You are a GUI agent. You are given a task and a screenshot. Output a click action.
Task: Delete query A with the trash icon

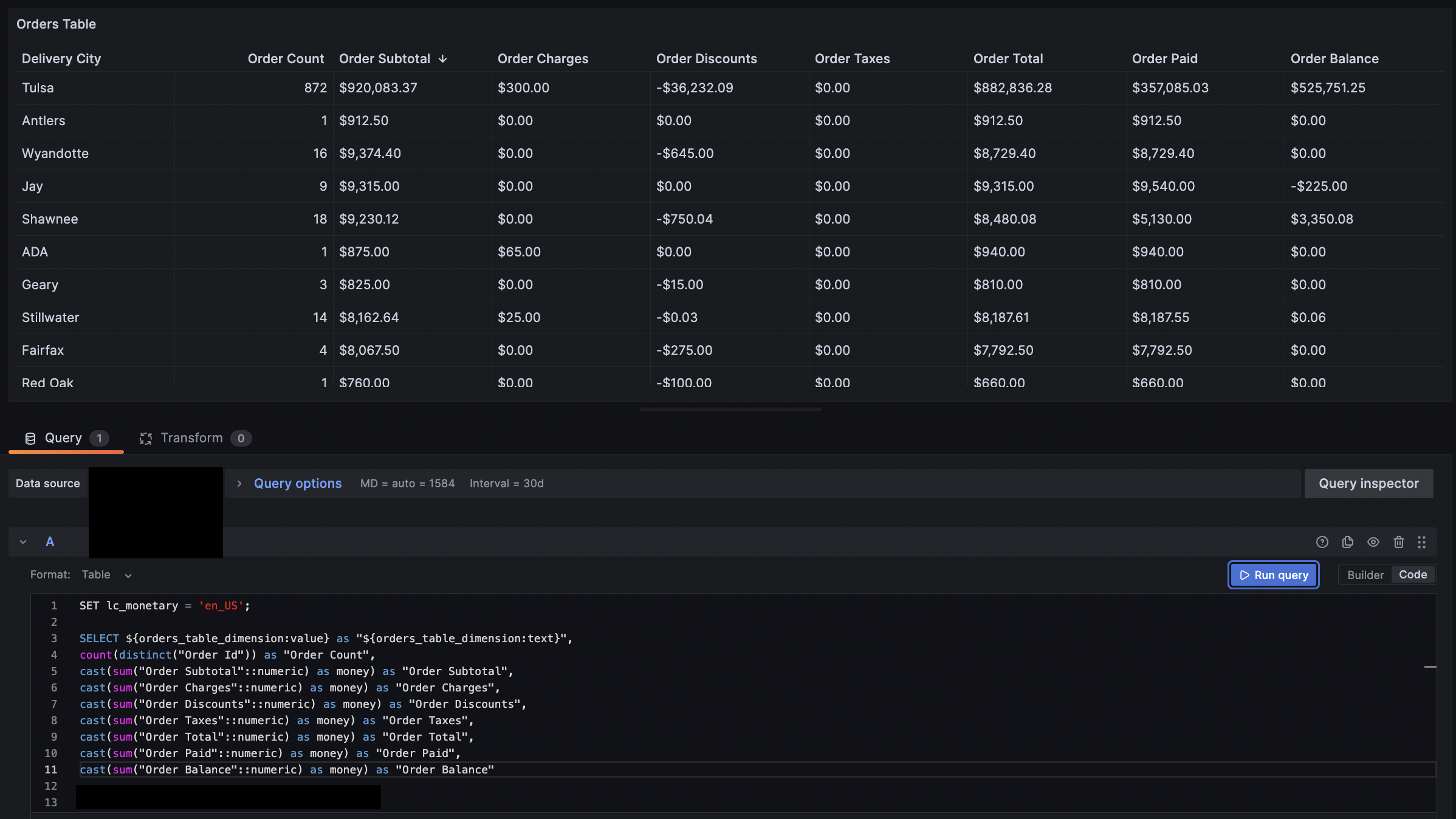coord(1398,542)
